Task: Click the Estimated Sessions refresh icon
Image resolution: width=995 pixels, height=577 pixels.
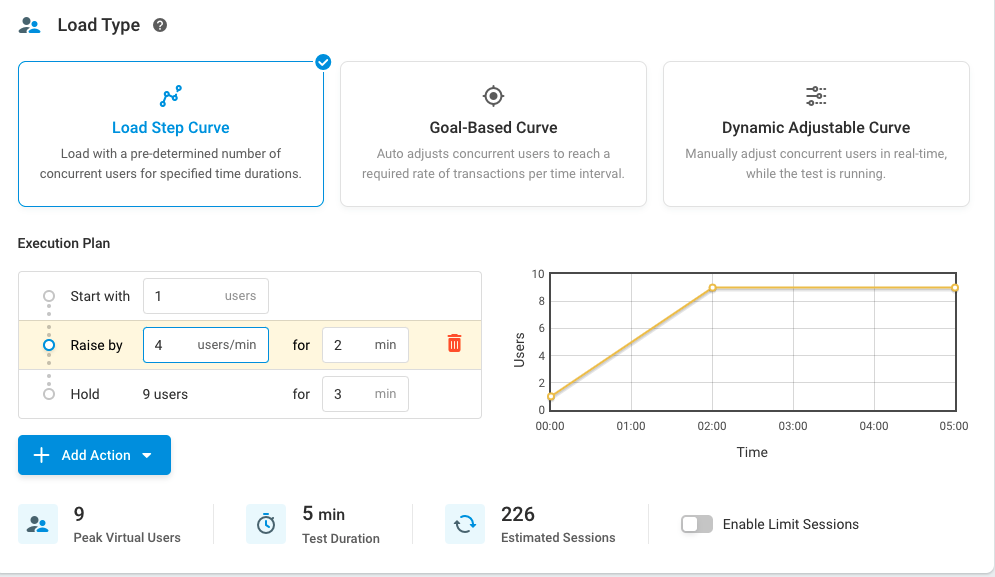Action: point(465,524)
